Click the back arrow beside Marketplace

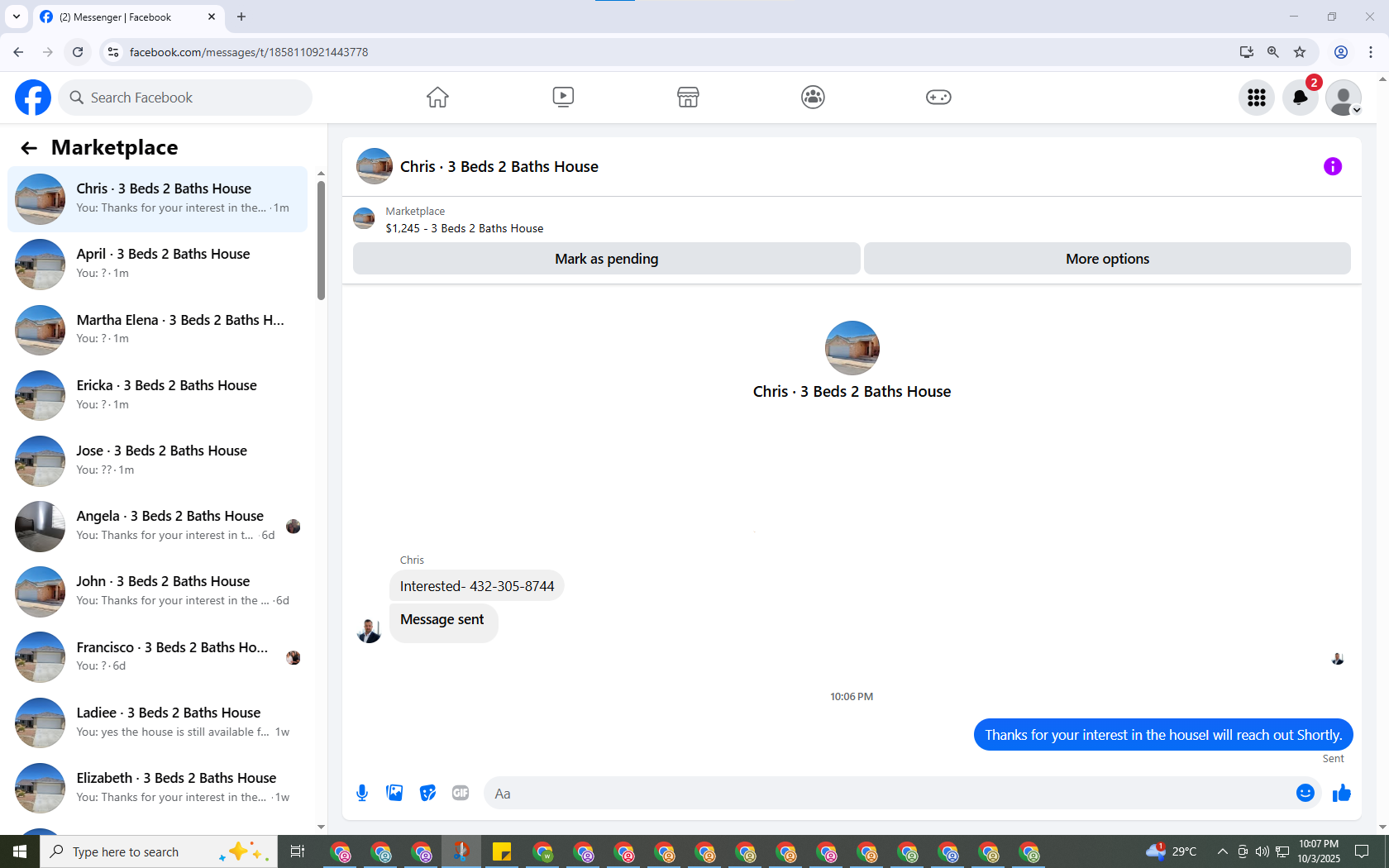pyautogui.click(x=29, y=148)
